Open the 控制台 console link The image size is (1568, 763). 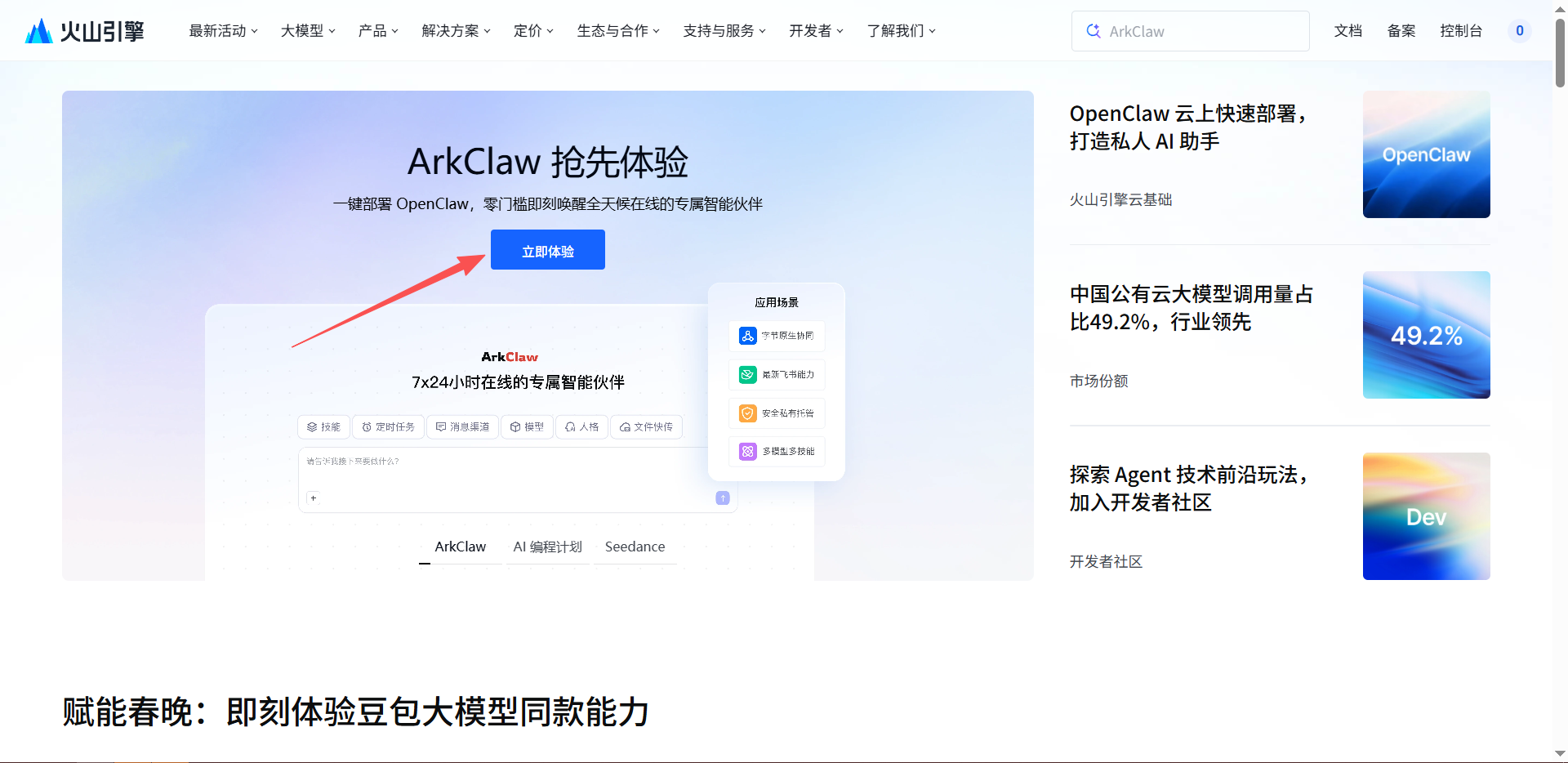1460,31
